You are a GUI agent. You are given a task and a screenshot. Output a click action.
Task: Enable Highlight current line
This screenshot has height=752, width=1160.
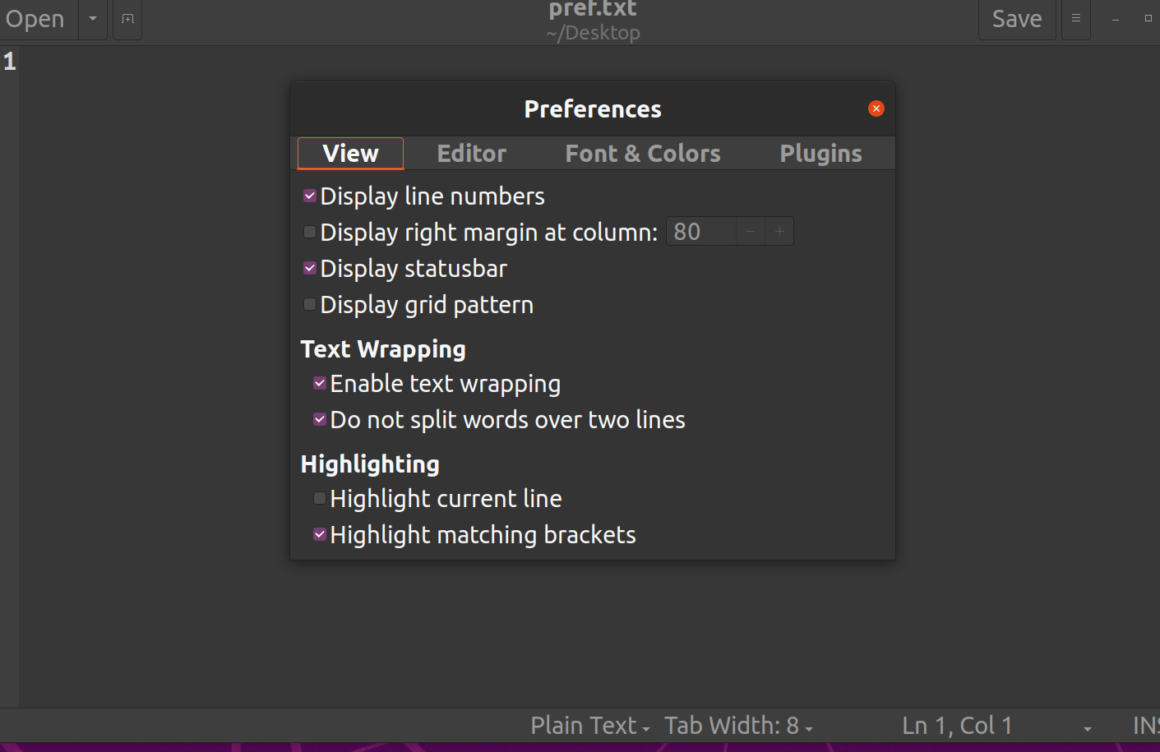[x=319, y=498]
